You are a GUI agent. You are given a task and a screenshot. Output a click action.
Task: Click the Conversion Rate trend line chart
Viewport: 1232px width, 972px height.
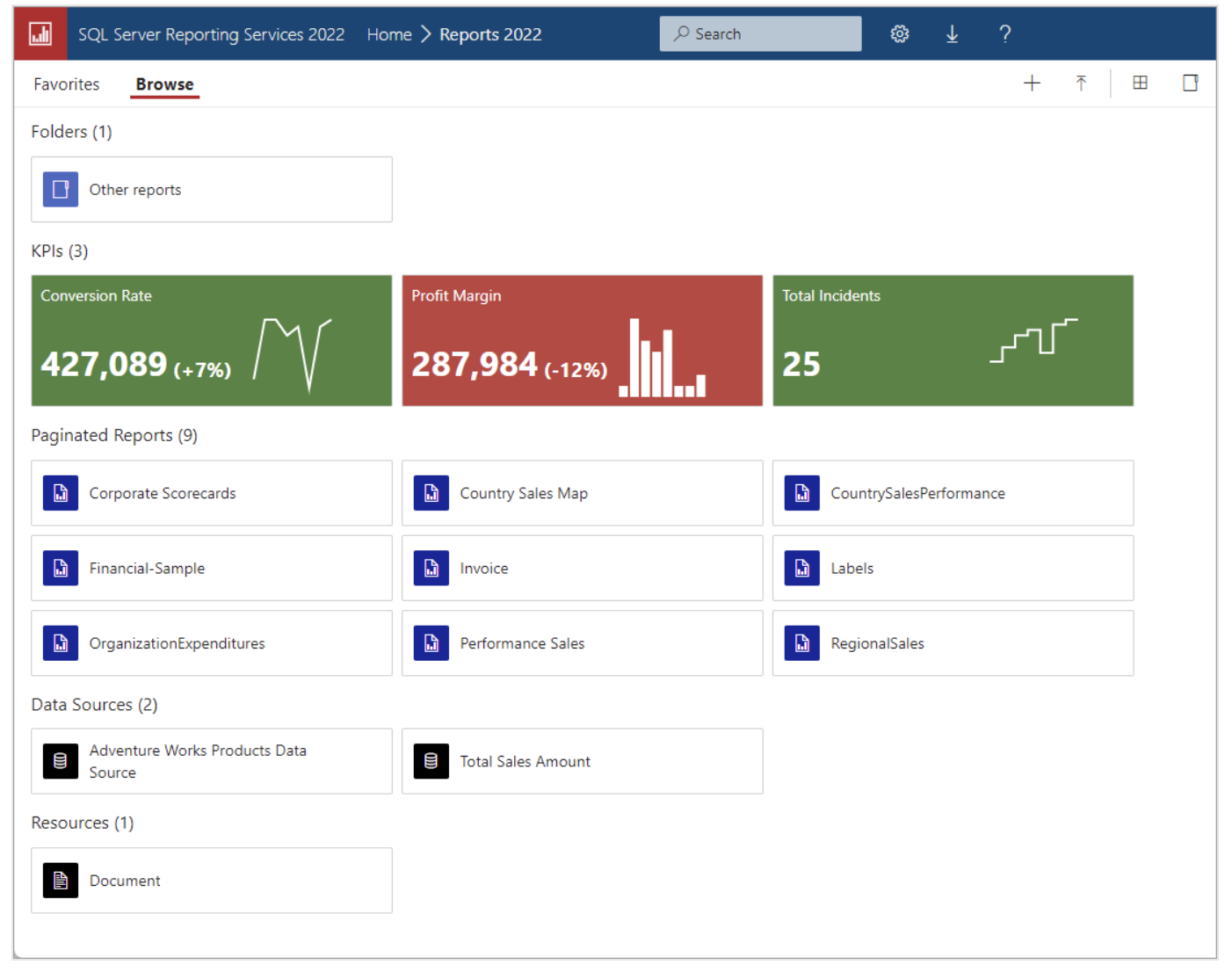293,355
